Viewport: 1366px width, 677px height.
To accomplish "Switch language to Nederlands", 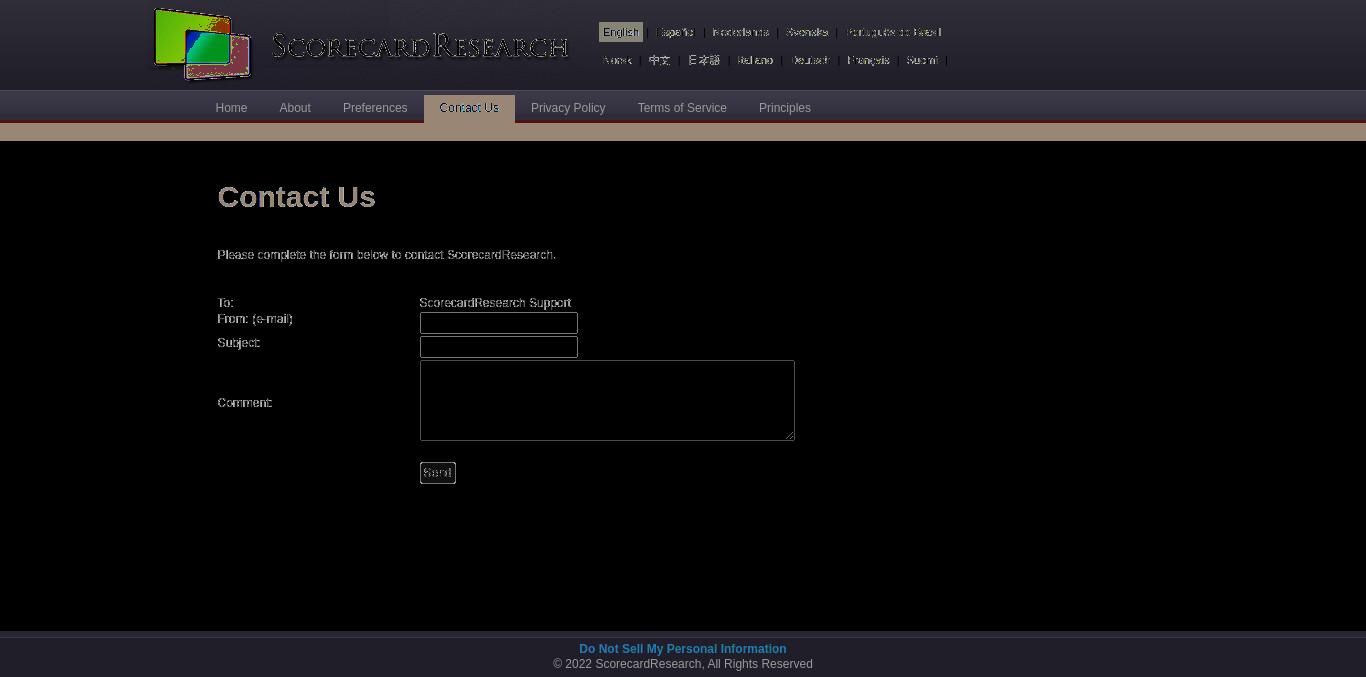I will 741,32.
